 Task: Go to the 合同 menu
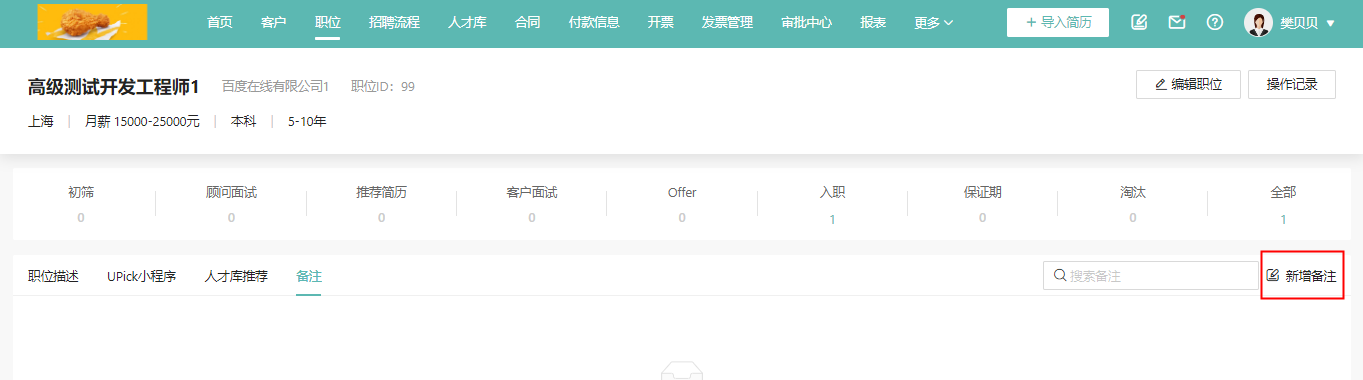[x=527, y=22]
